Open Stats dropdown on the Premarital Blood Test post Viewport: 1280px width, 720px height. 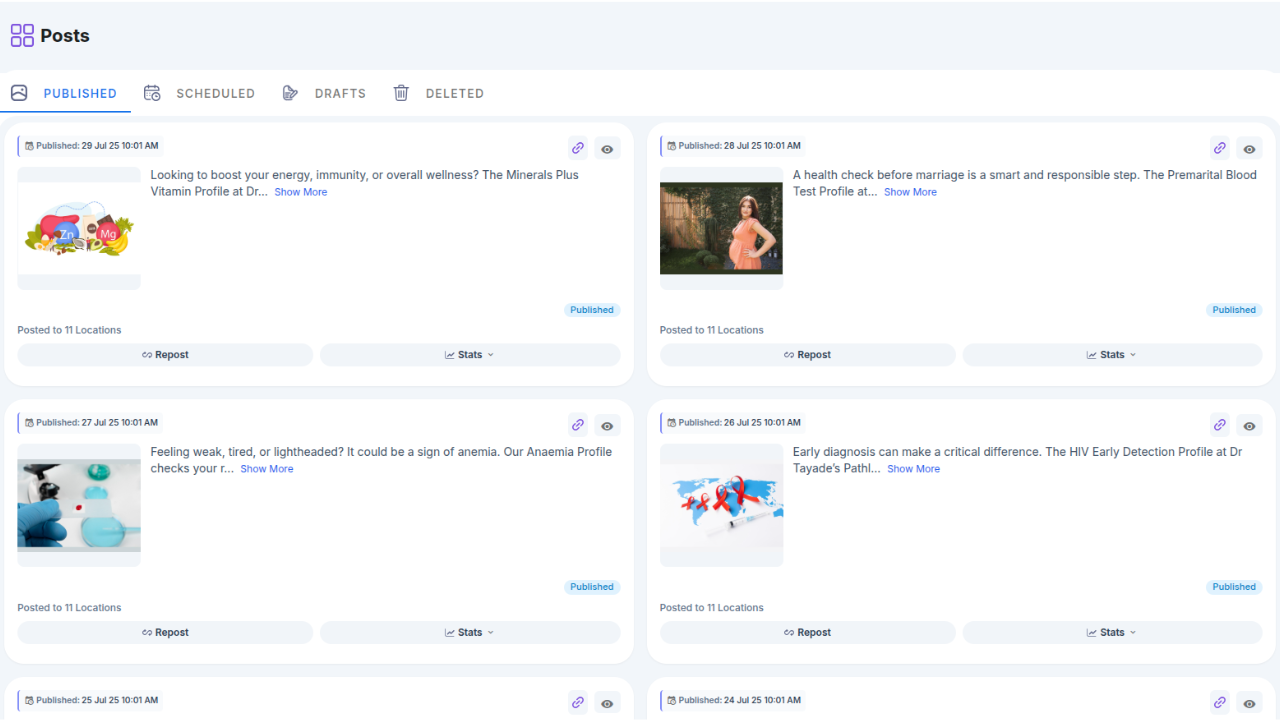1111,354
